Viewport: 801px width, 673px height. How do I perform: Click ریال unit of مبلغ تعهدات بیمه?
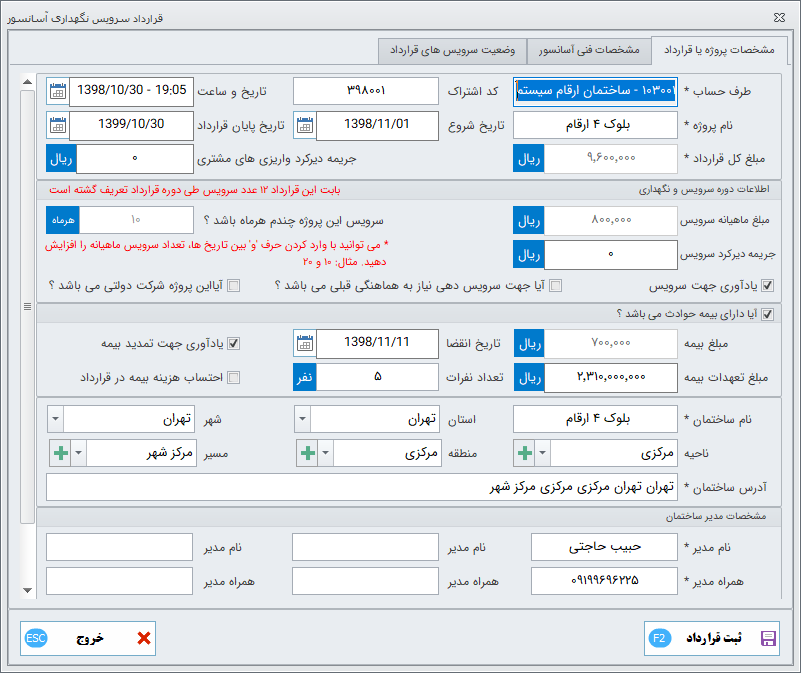[x=529, y=378]
